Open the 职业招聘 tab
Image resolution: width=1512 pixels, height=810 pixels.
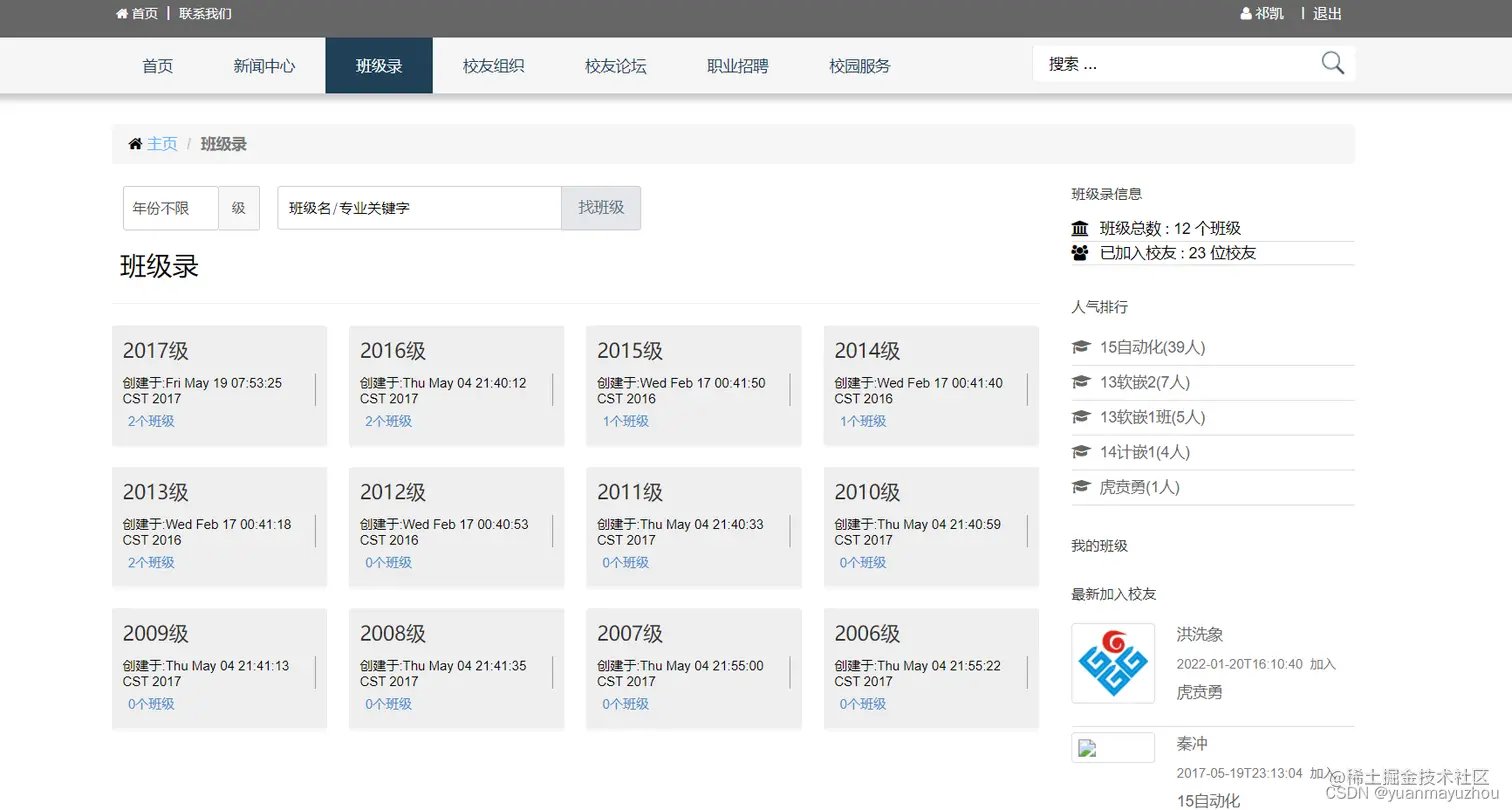click(737, 66)
